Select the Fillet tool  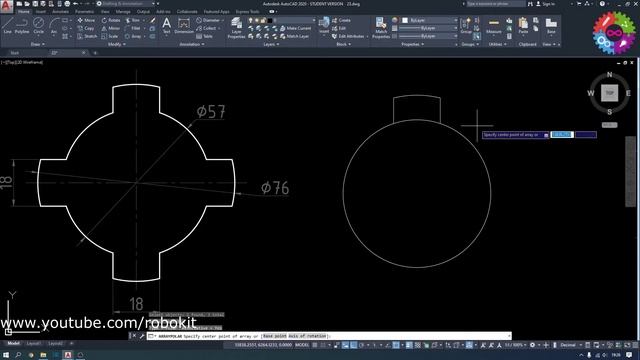click(x=133, y=28)
